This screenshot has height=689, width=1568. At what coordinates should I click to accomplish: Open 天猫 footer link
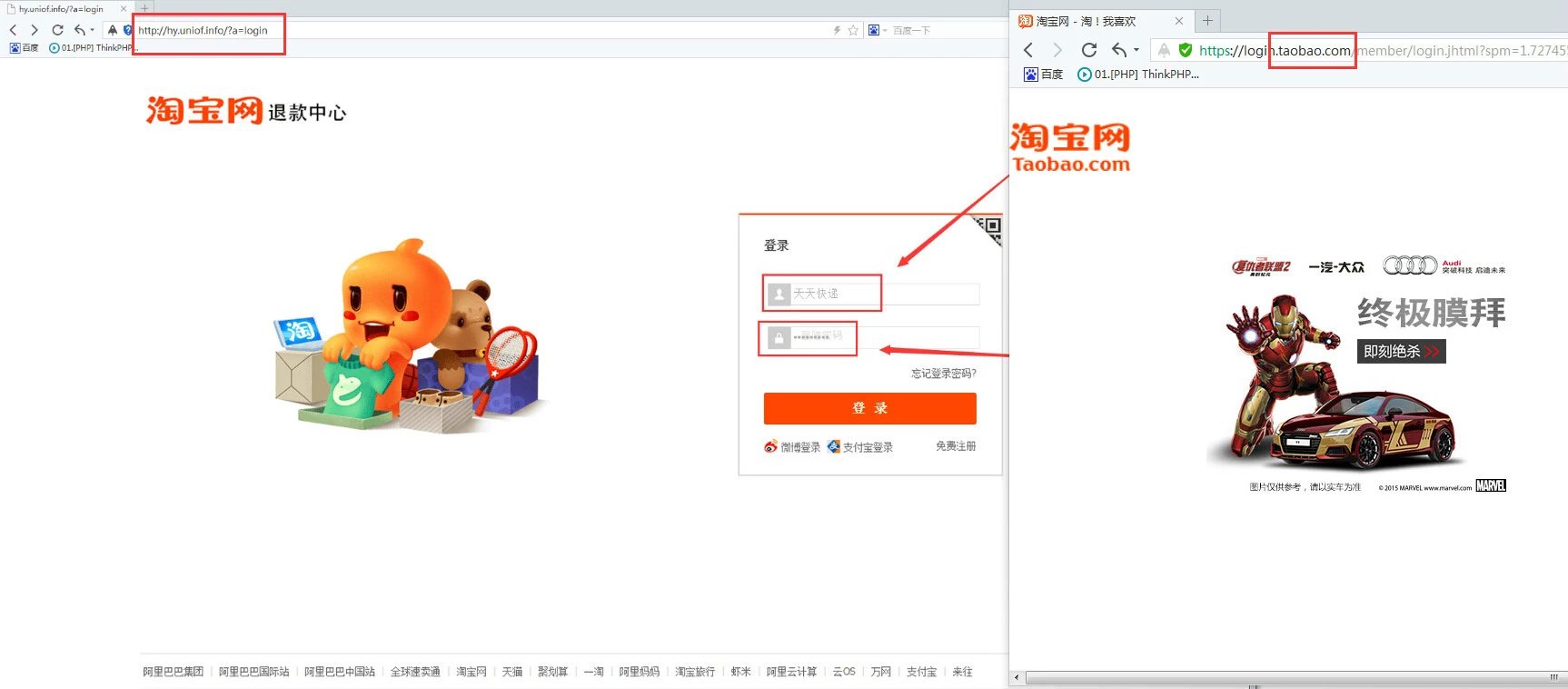(x=512, y=672)
